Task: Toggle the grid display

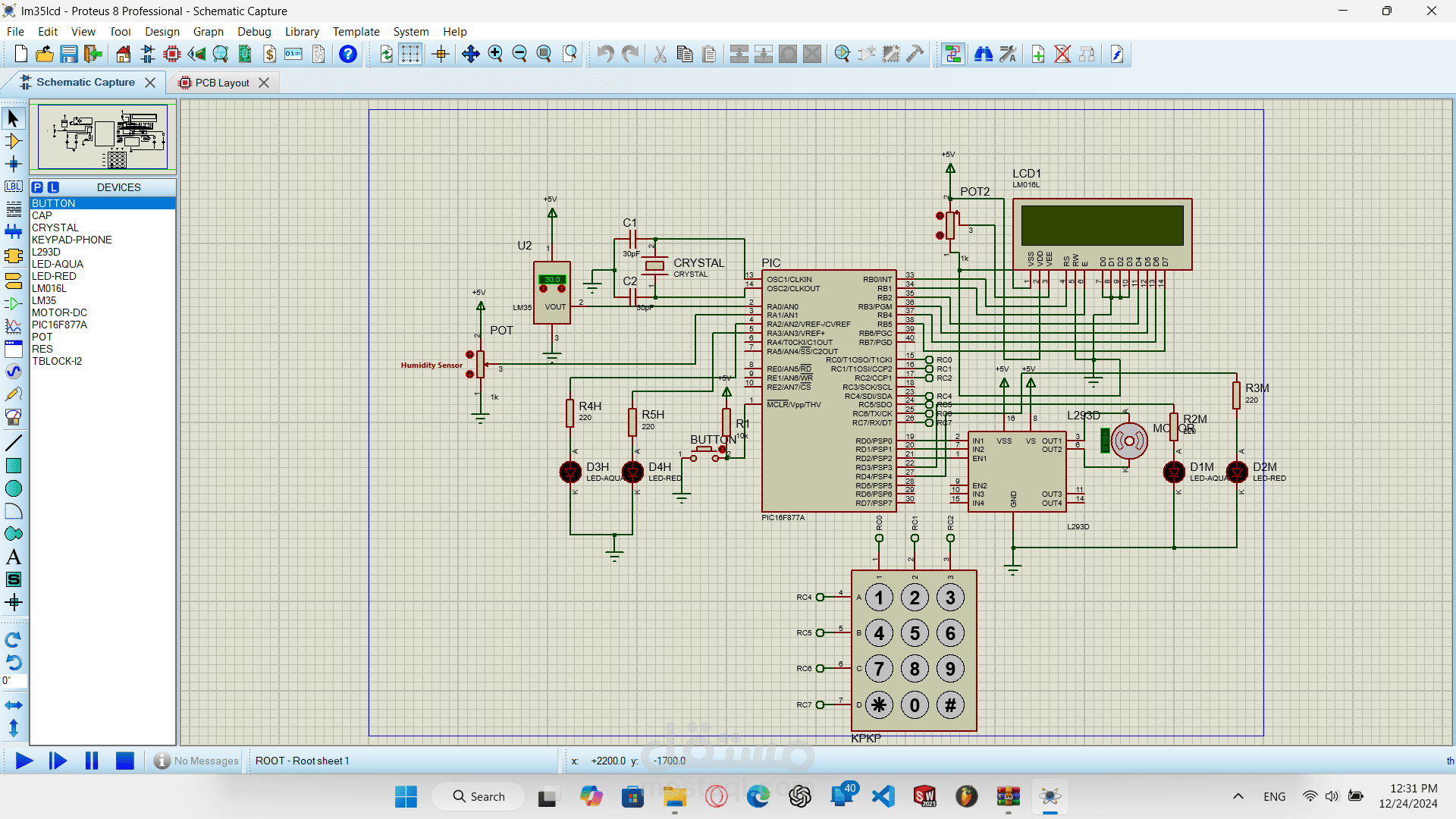Action: [x=410, y=54]
